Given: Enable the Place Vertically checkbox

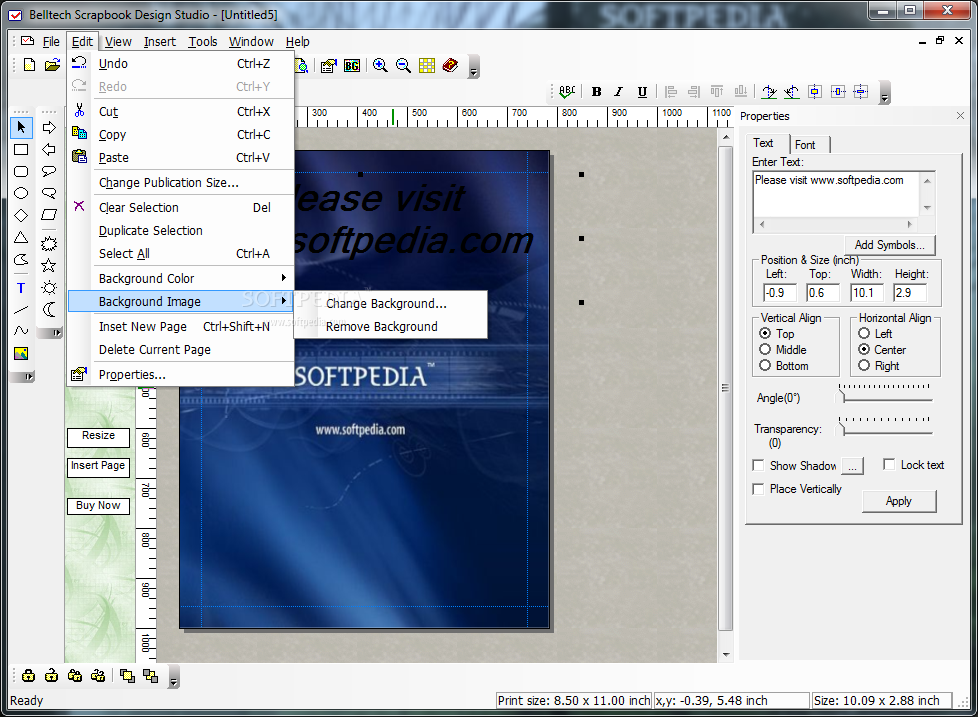Looking at the screenshot, I should pyautogui.click(x=758, y=489).
